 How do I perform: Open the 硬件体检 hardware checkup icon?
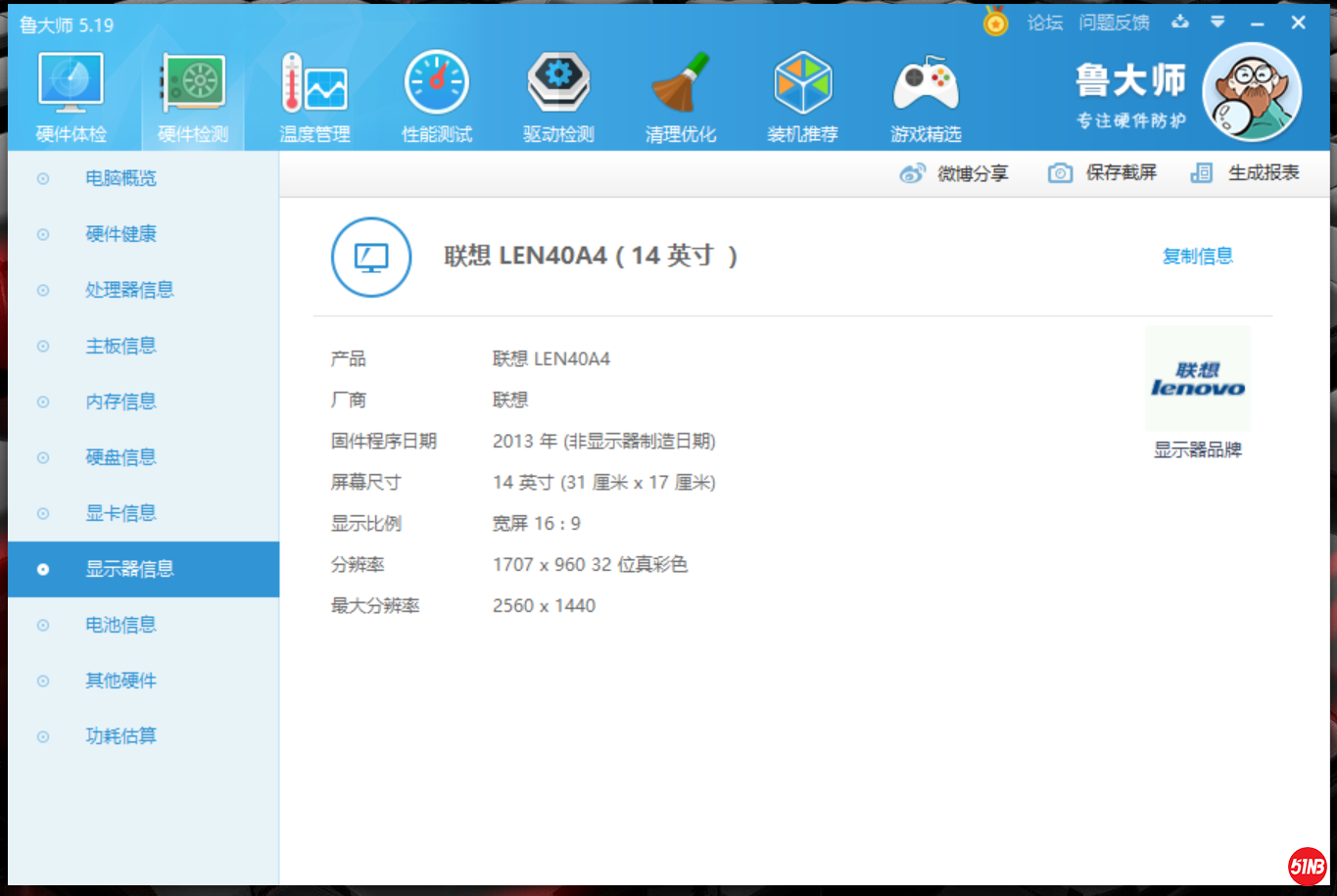tap(71, 84)
